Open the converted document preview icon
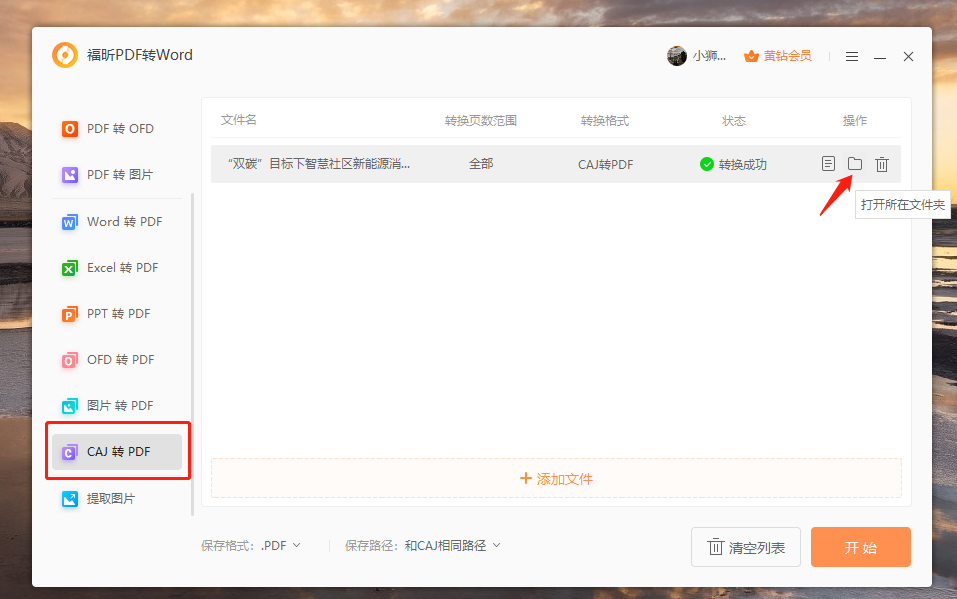The height and width of the screenshot is (599, 957). [828, 164]
